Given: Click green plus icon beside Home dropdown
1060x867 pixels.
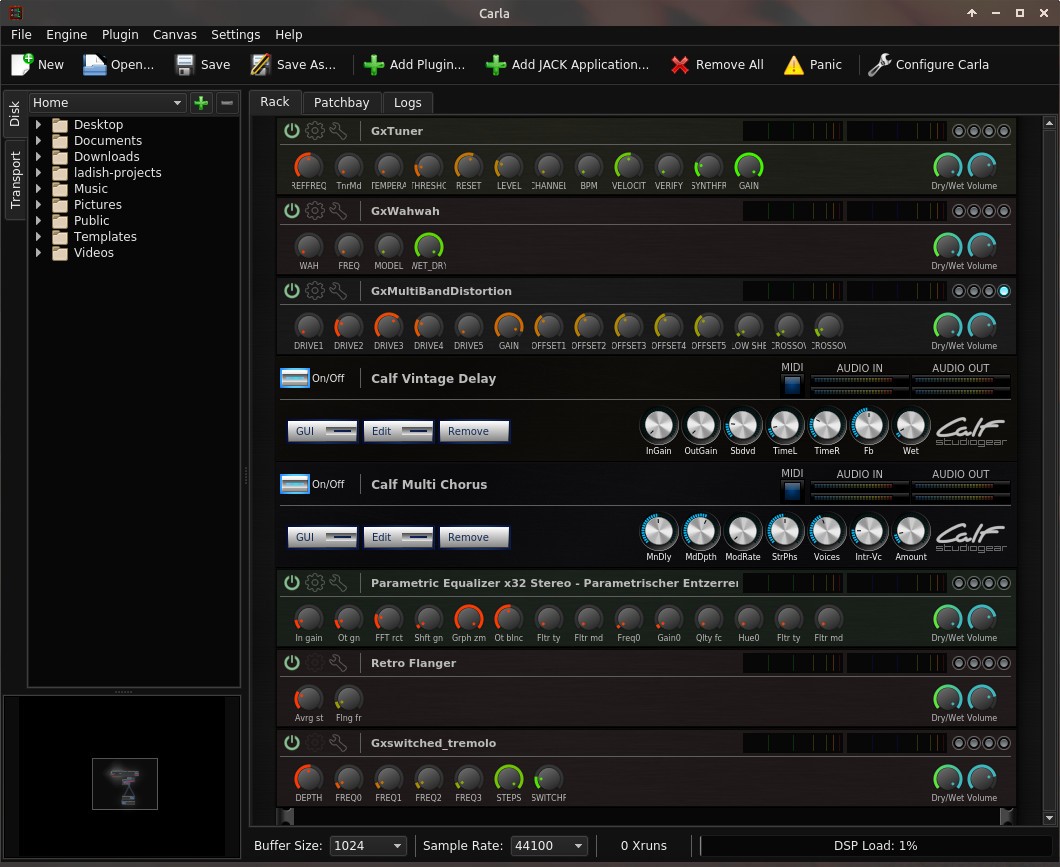Looking at the screenshot, I should [x=201, y=103].
